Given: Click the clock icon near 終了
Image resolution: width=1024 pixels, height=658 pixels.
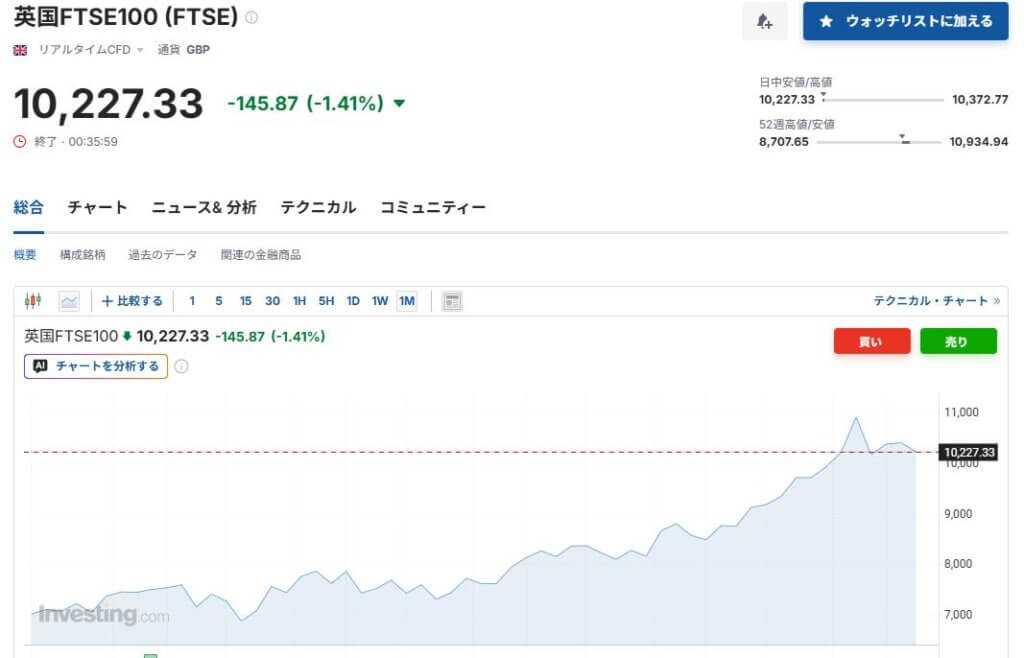Looking at the screenshot, I should pos(20,142).
